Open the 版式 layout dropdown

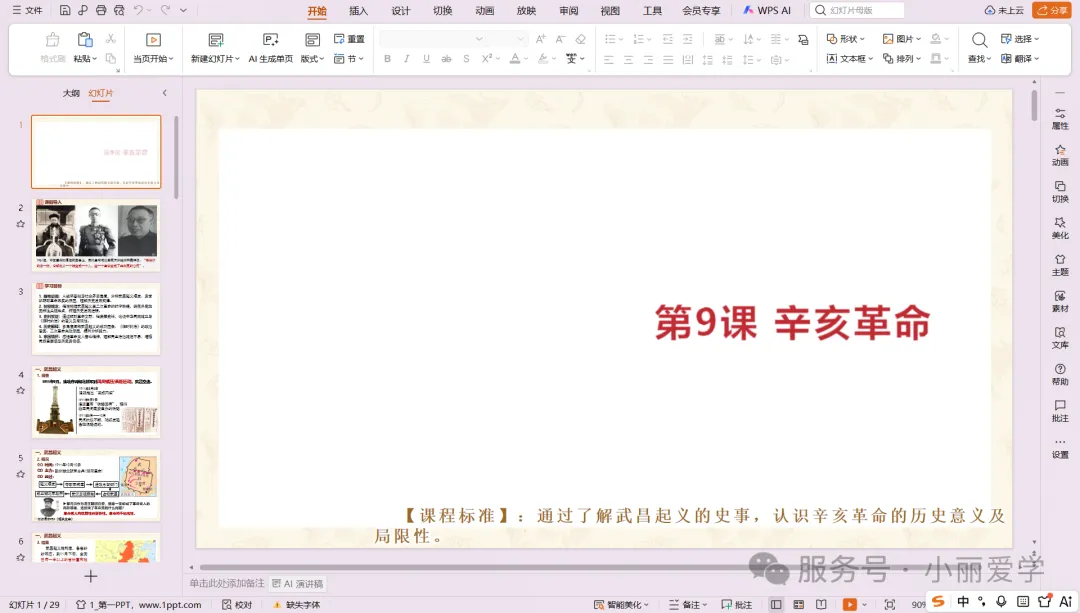[312, 59]
